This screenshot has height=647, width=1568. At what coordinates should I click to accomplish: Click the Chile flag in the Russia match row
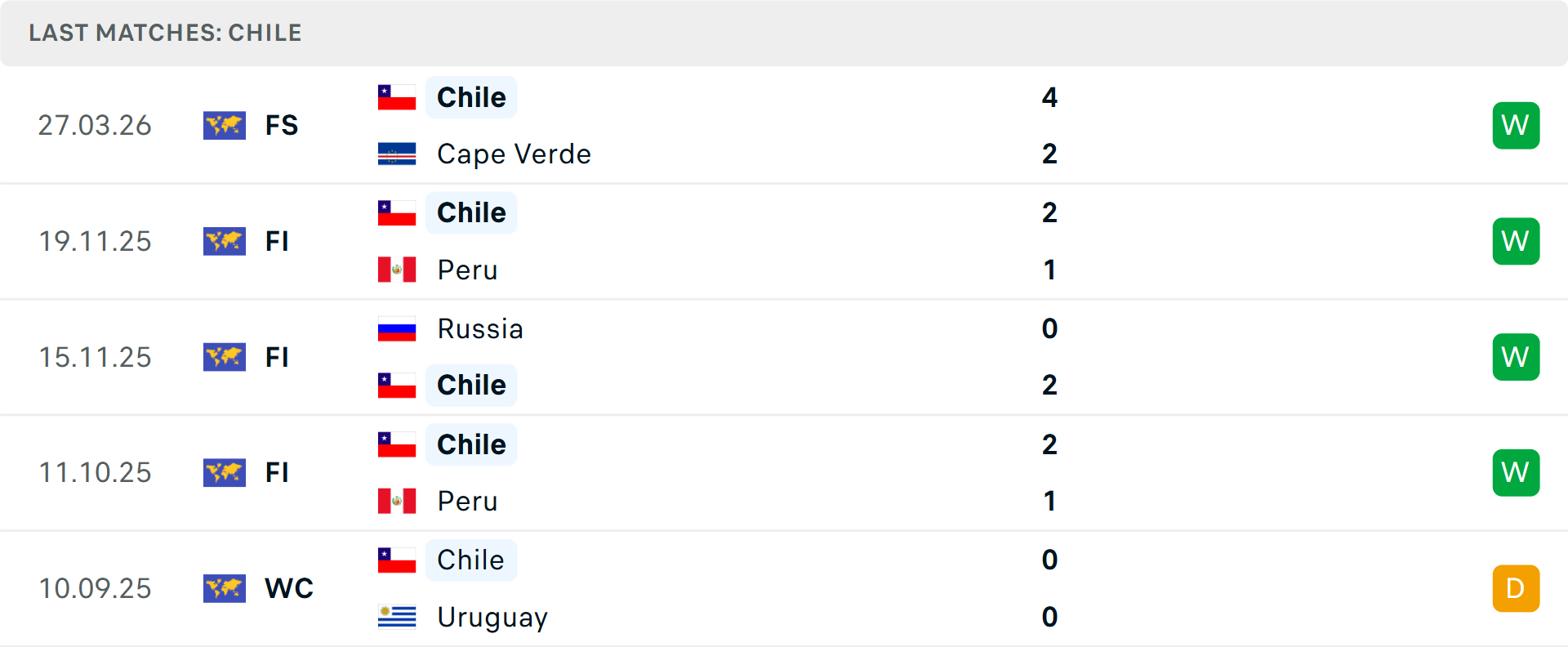coord(397,385)
